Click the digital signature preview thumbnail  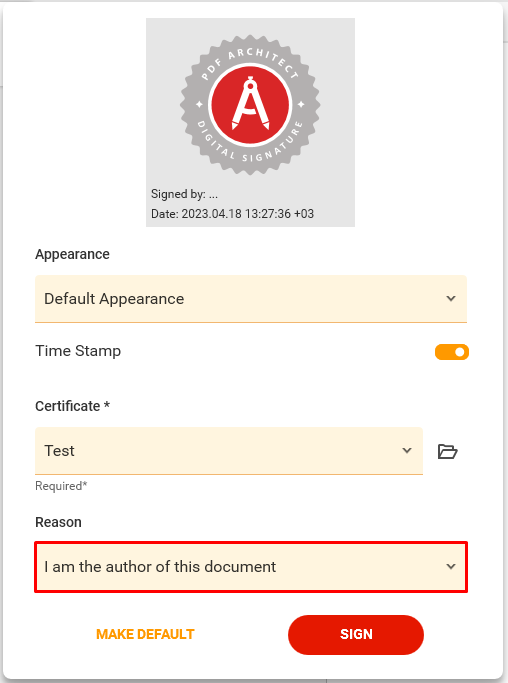[x=251, y=122]
